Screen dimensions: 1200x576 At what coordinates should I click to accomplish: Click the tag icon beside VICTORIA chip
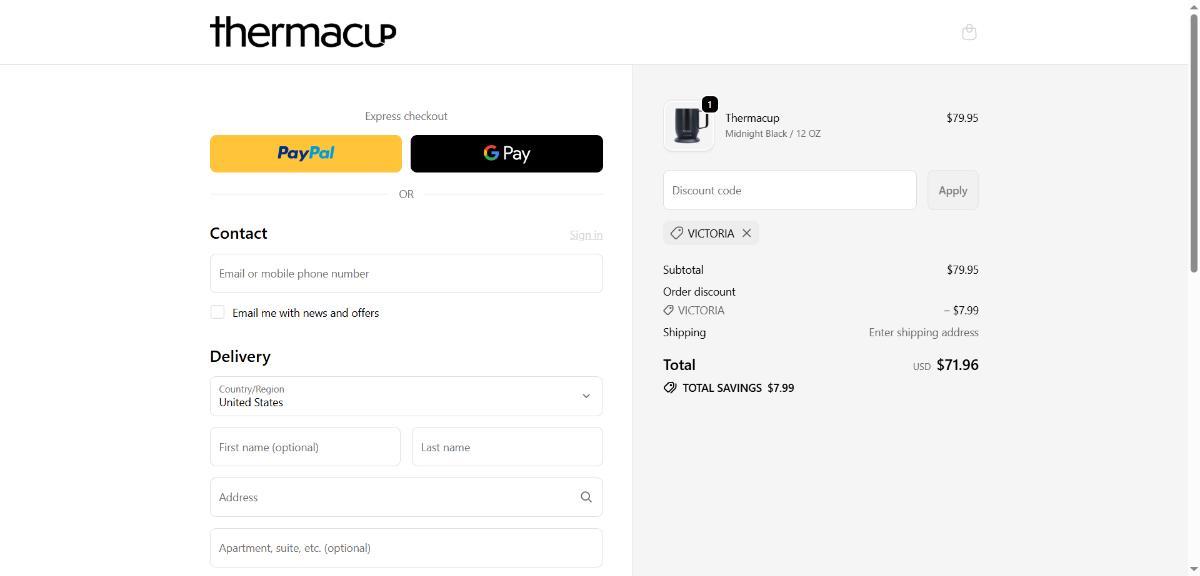click(677, 233)
